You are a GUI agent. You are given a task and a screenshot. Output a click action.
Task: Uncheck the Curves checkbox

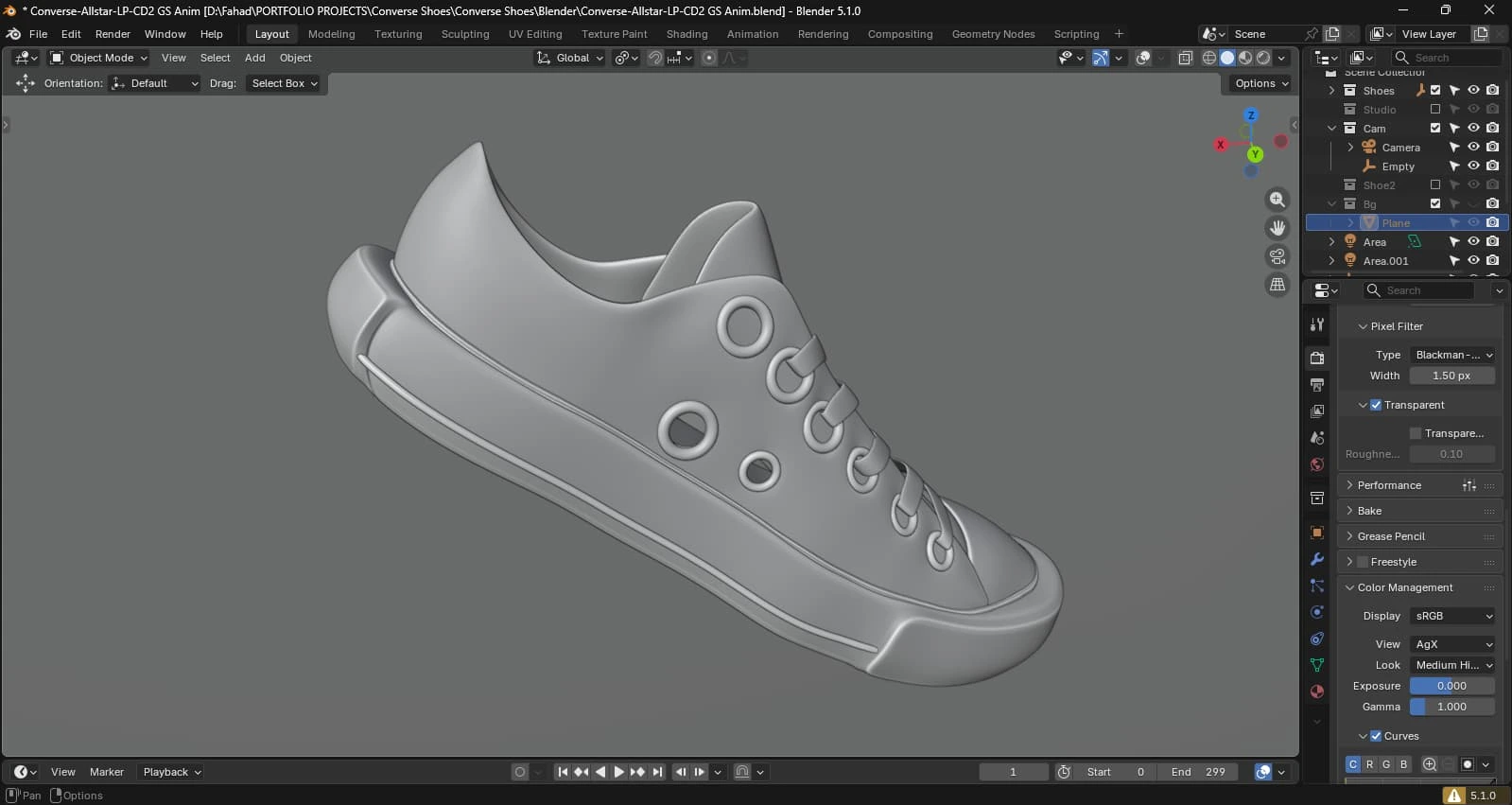[x=1376, y=736]
